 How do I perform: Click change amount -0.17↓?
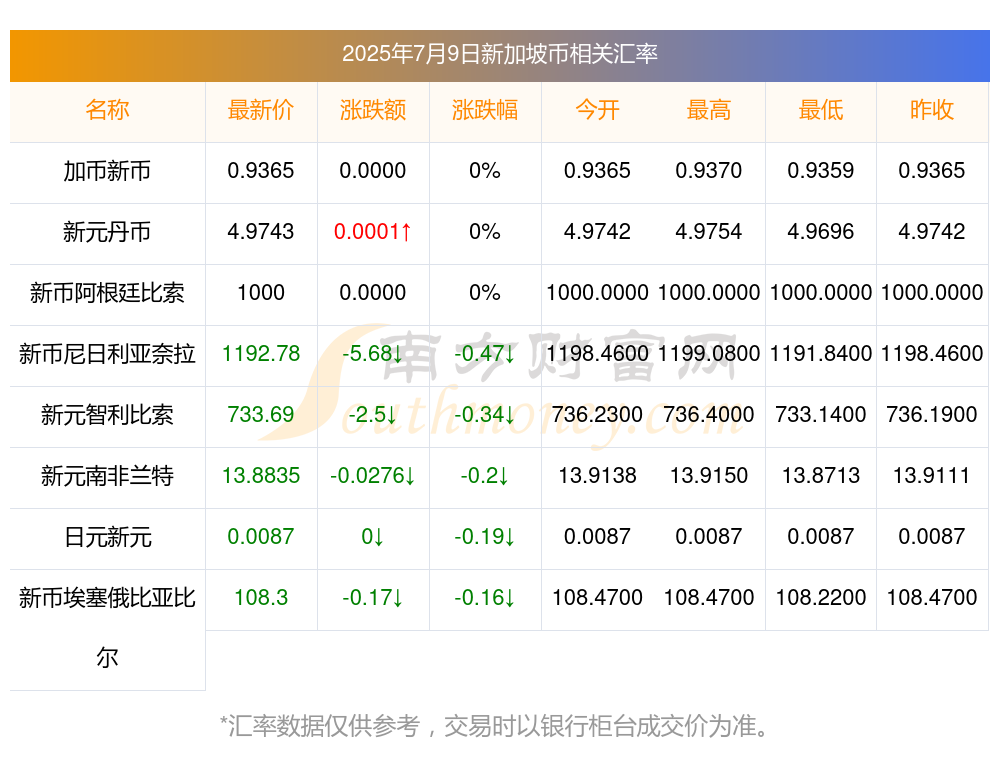tap(373, 598)
